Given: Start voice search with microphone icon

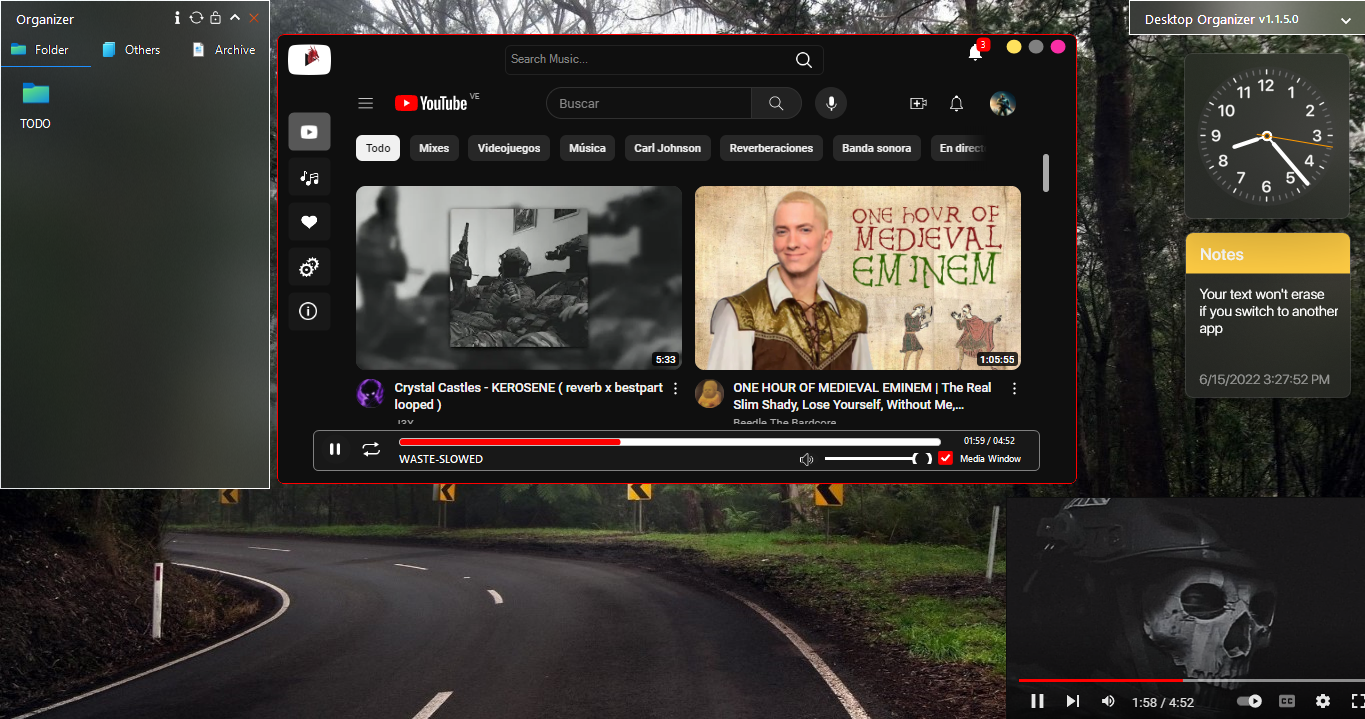Looking at the screenshot, I should [831, 103].
